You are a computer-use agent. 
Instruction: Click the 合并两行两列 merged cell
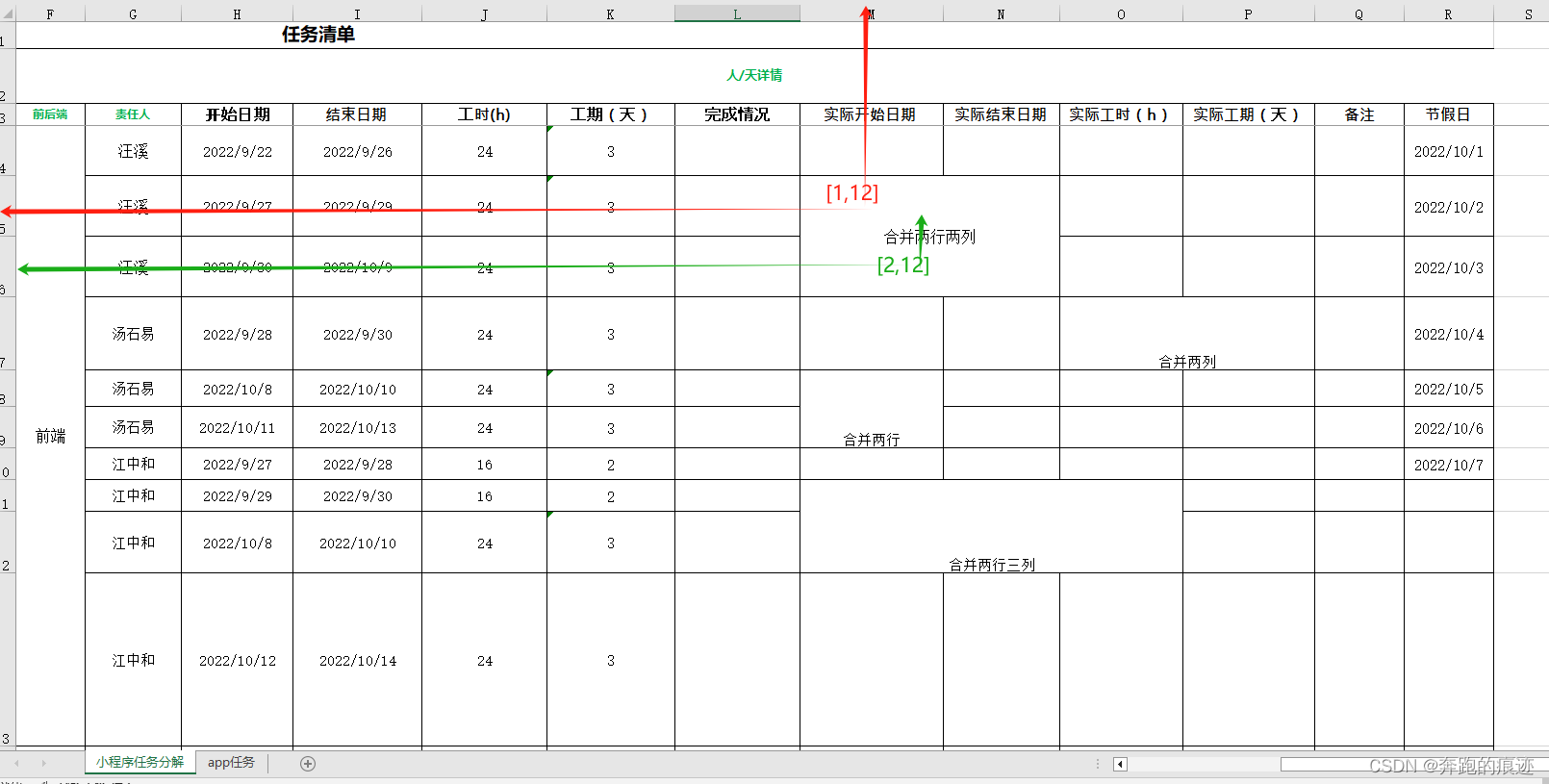coord(929,237)
